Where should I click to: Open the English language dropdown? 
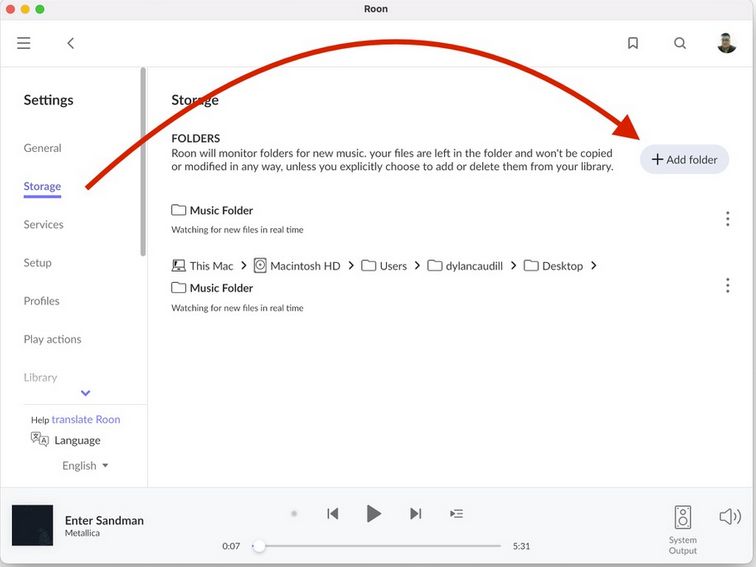[x=85, y=466]
